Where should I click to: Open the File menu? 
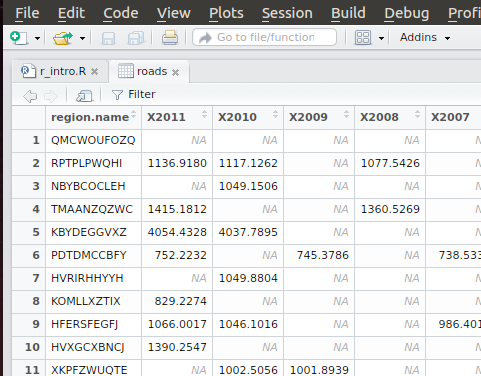click(27, 13)
